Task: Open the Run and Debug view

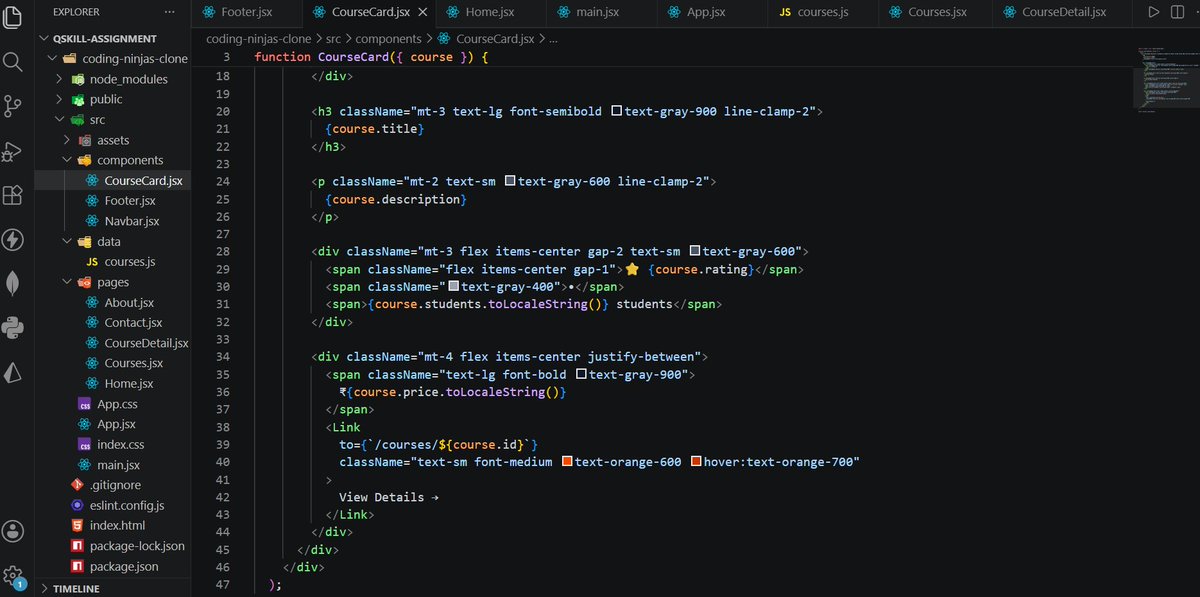Action: [13, 151]
